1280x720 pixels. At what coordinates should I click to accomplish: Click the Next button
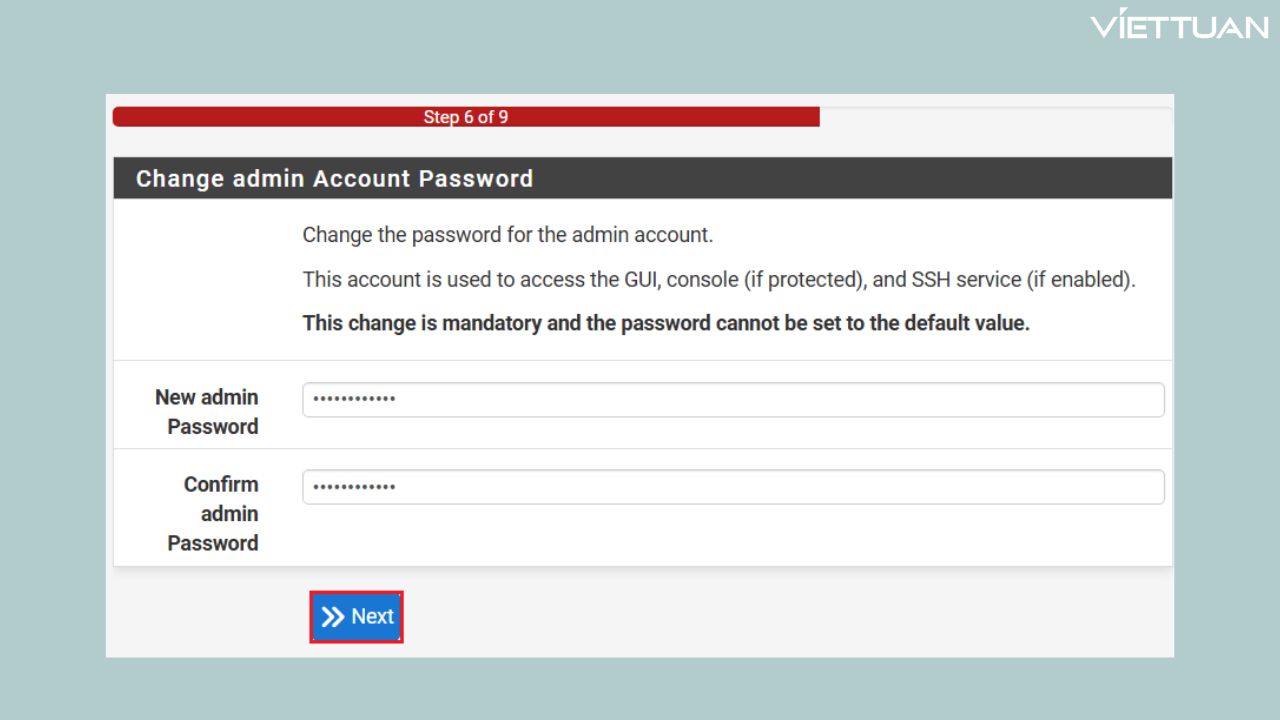pos(357,616)
